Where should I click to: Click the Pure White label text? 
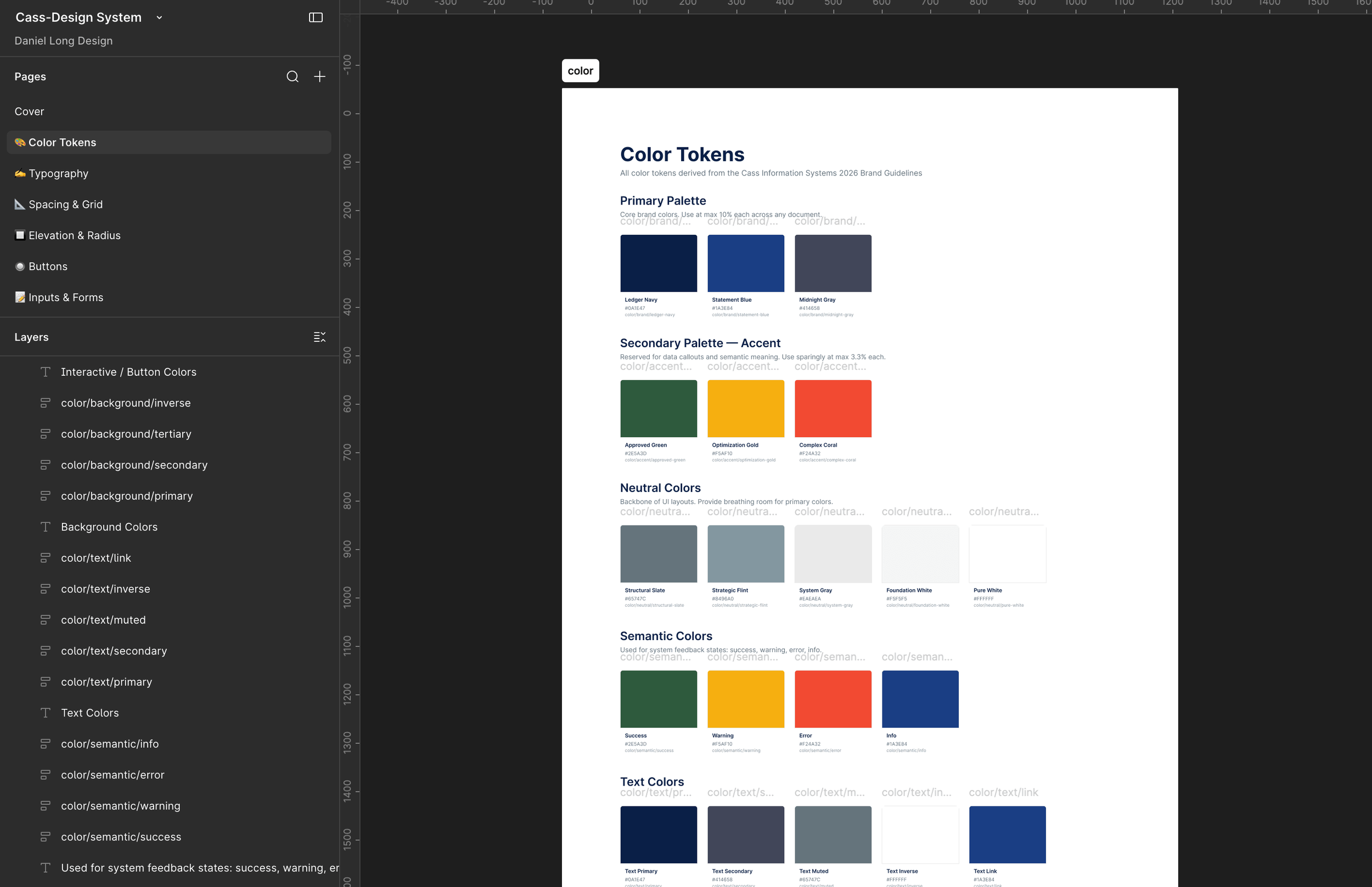click(x=988, y=590)
